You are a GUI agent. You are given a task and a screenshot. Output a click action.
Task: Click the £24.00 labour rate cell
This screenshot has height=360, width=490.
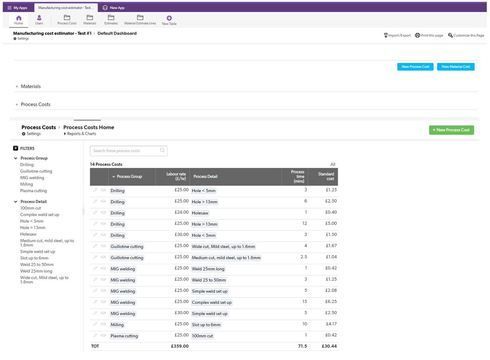coord(182,212)
